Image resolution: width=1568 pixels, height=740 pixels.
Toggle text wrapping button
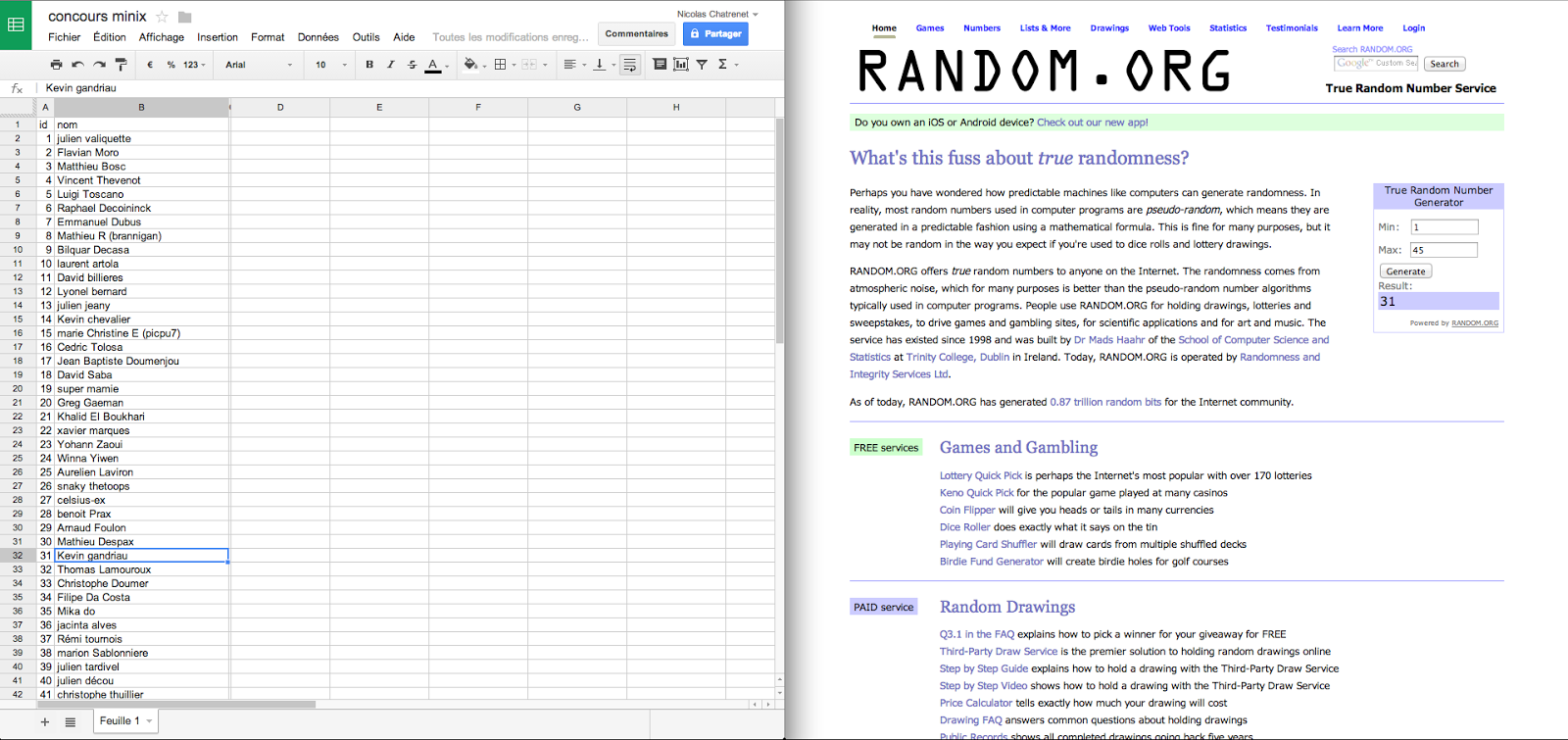[630, 65]
